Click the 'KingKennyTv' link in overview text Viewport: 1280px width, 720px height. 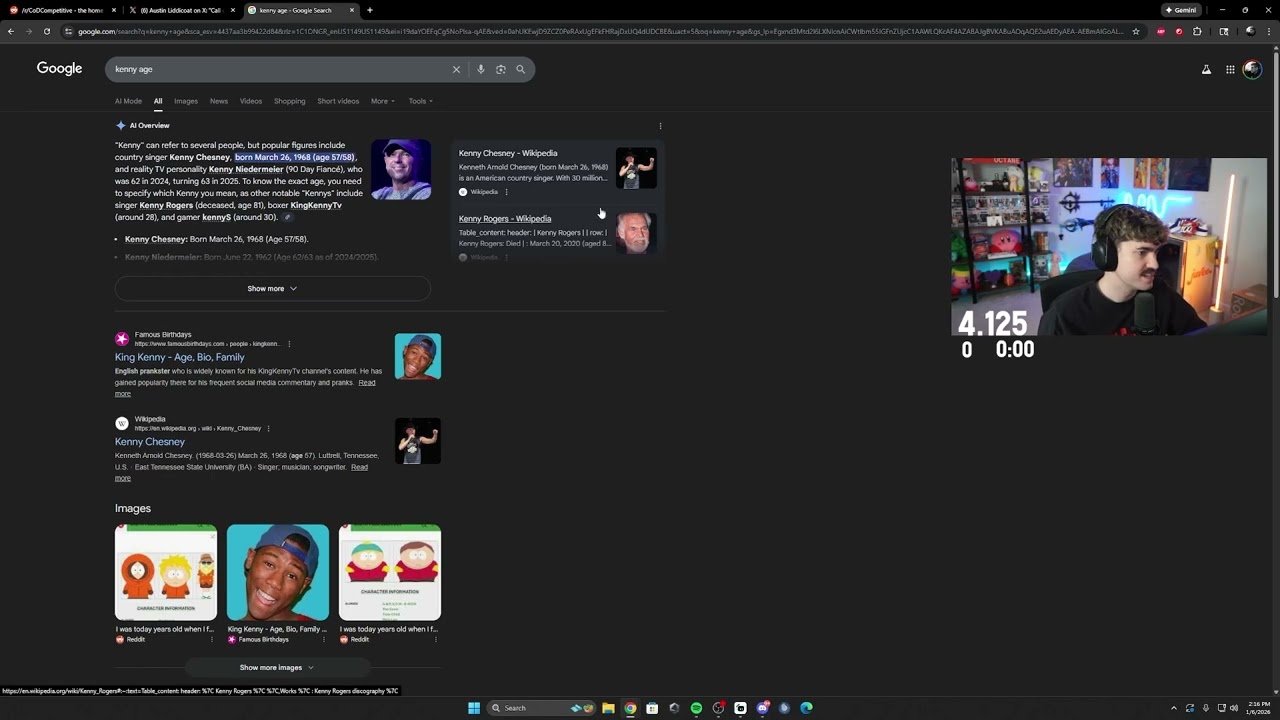316,205
